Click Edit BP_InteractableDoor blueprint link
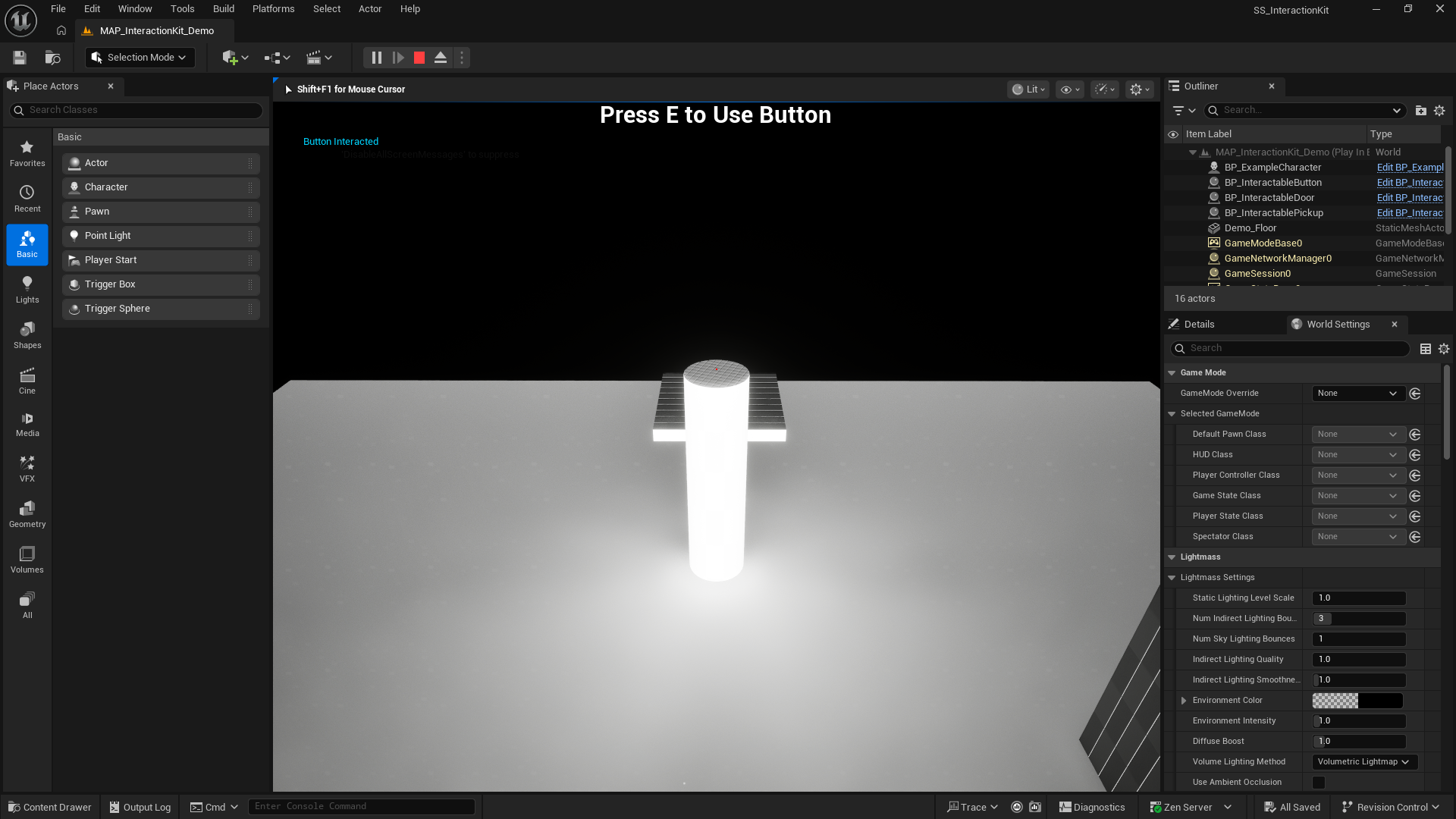The image size is (1456, 819). click(x=1410, y=198)
